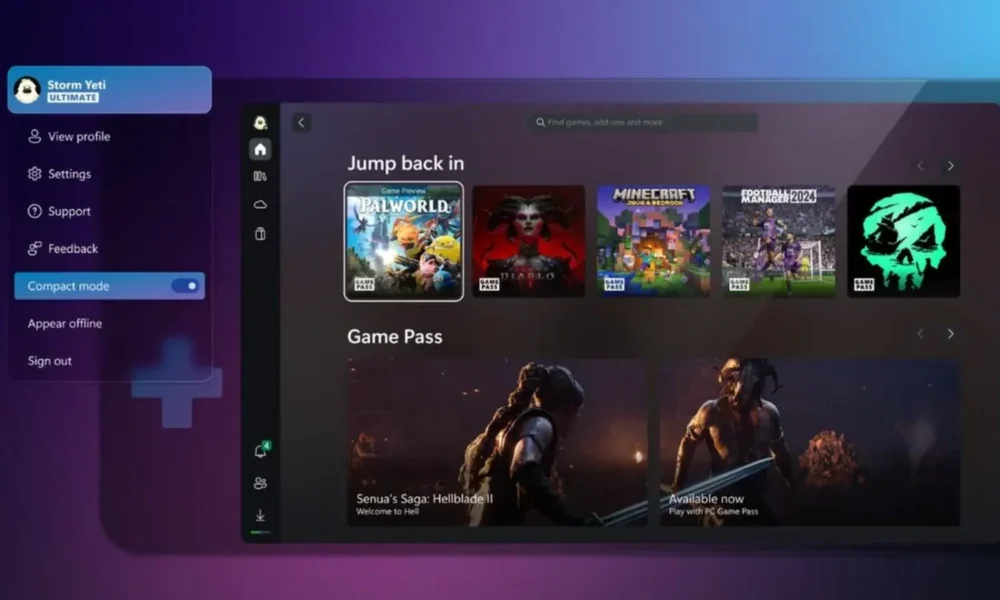Click the Support question mark icon
This screenshot has width=1000, height=600.
click(x=34, y=211)
